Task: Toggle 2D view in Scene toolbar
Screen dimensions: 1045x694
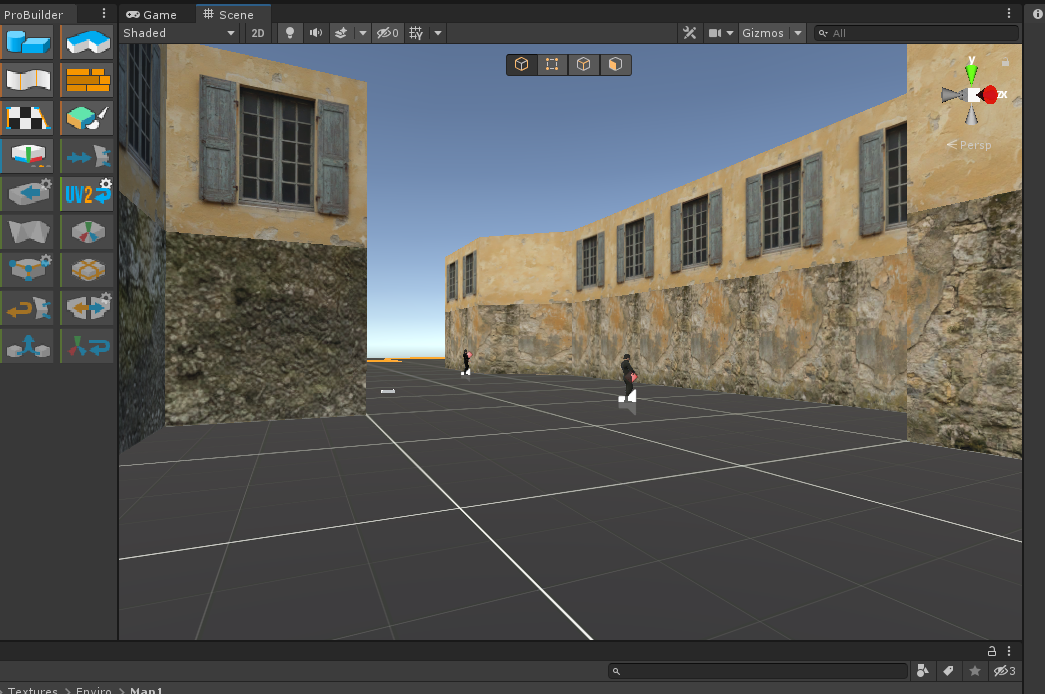Action: coord(258,33)
